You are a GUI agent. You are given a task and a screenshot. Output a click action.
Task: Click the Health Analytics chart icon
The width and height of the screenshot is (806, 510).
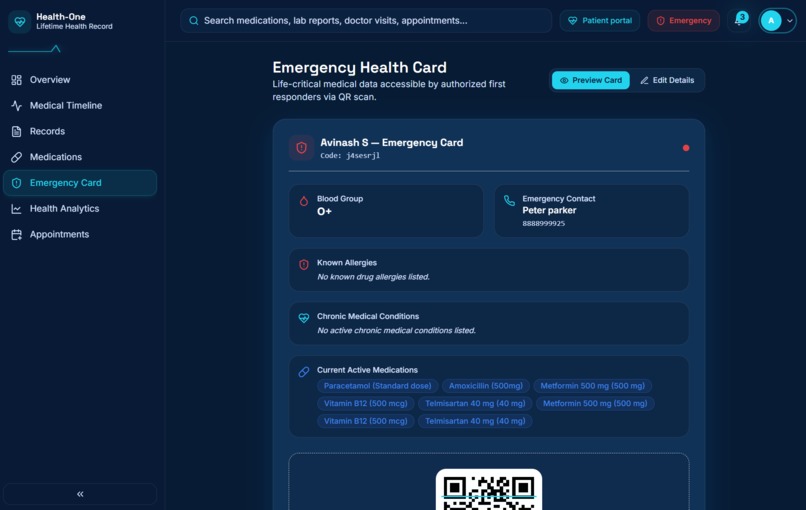(x=16, y=209)
